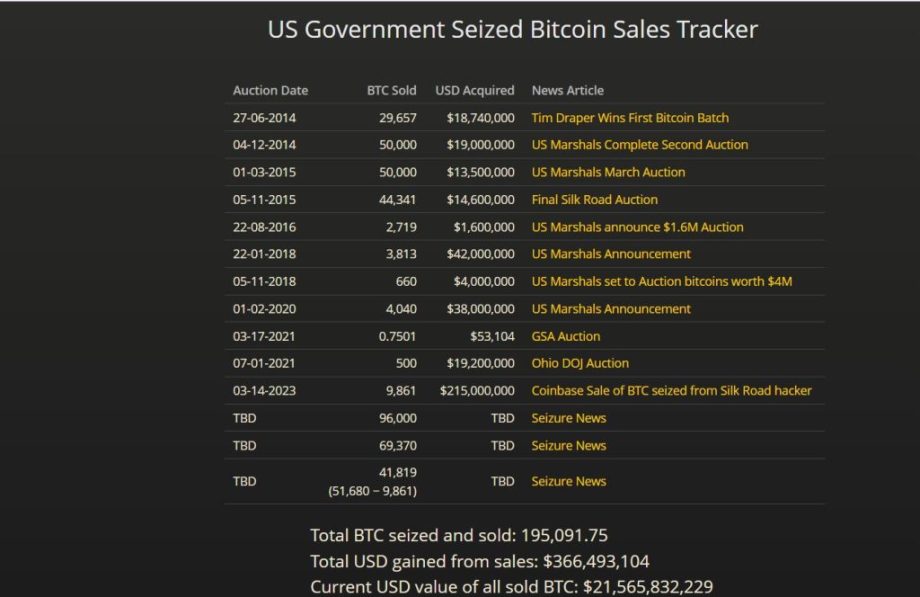Open the Tim Draper Wins First Bitcoin Batch article
Screen dimensions: 920x597
[630, 118]
